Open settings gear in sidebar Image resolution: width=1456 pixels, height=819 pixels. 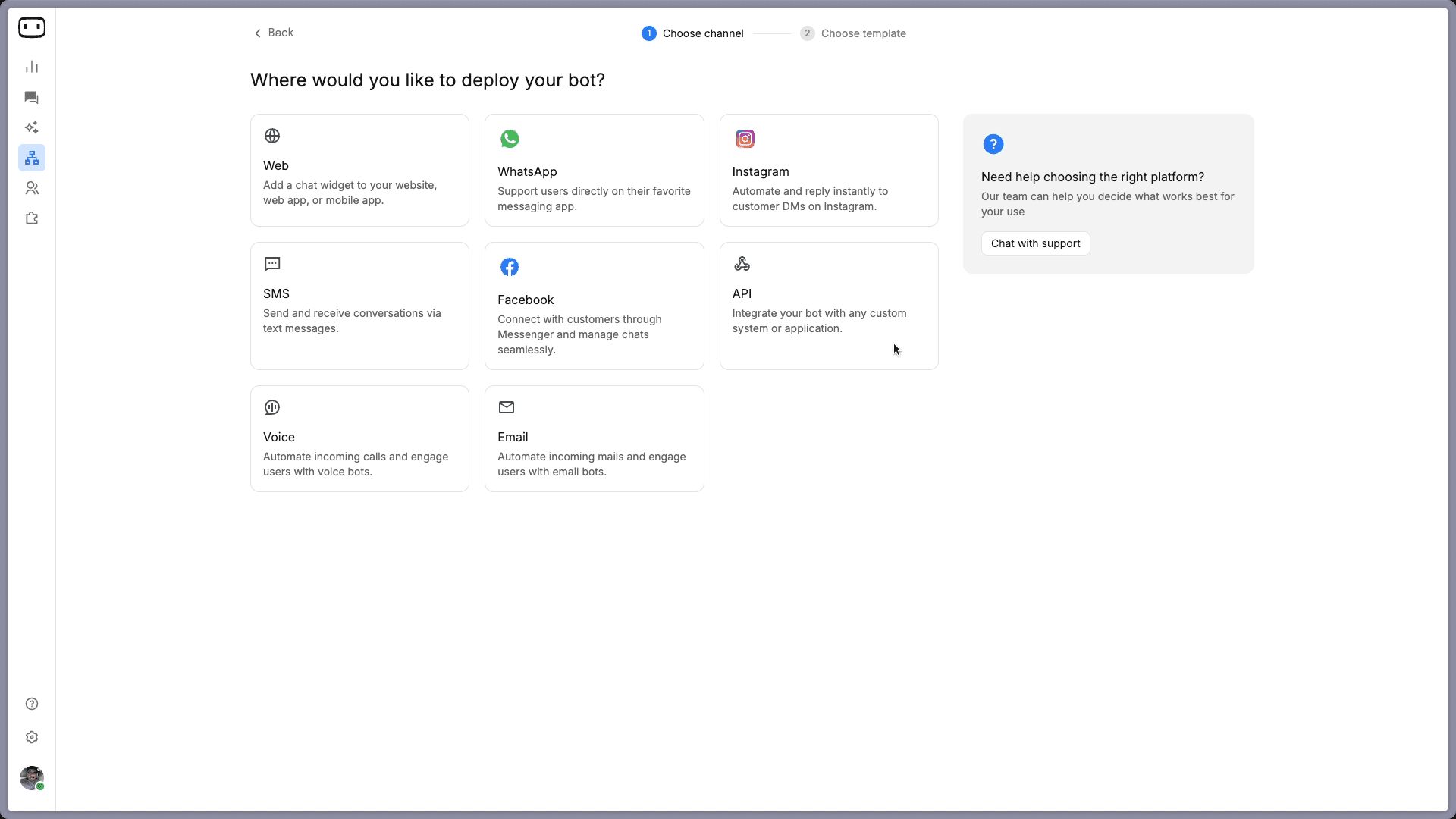pos(32,737)
